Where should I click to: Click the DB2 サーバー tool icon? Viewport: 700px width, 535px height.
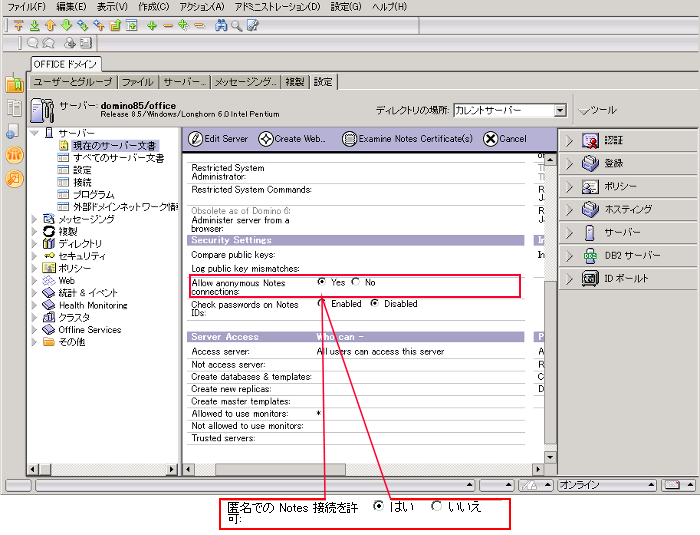[x=590, y=255]
